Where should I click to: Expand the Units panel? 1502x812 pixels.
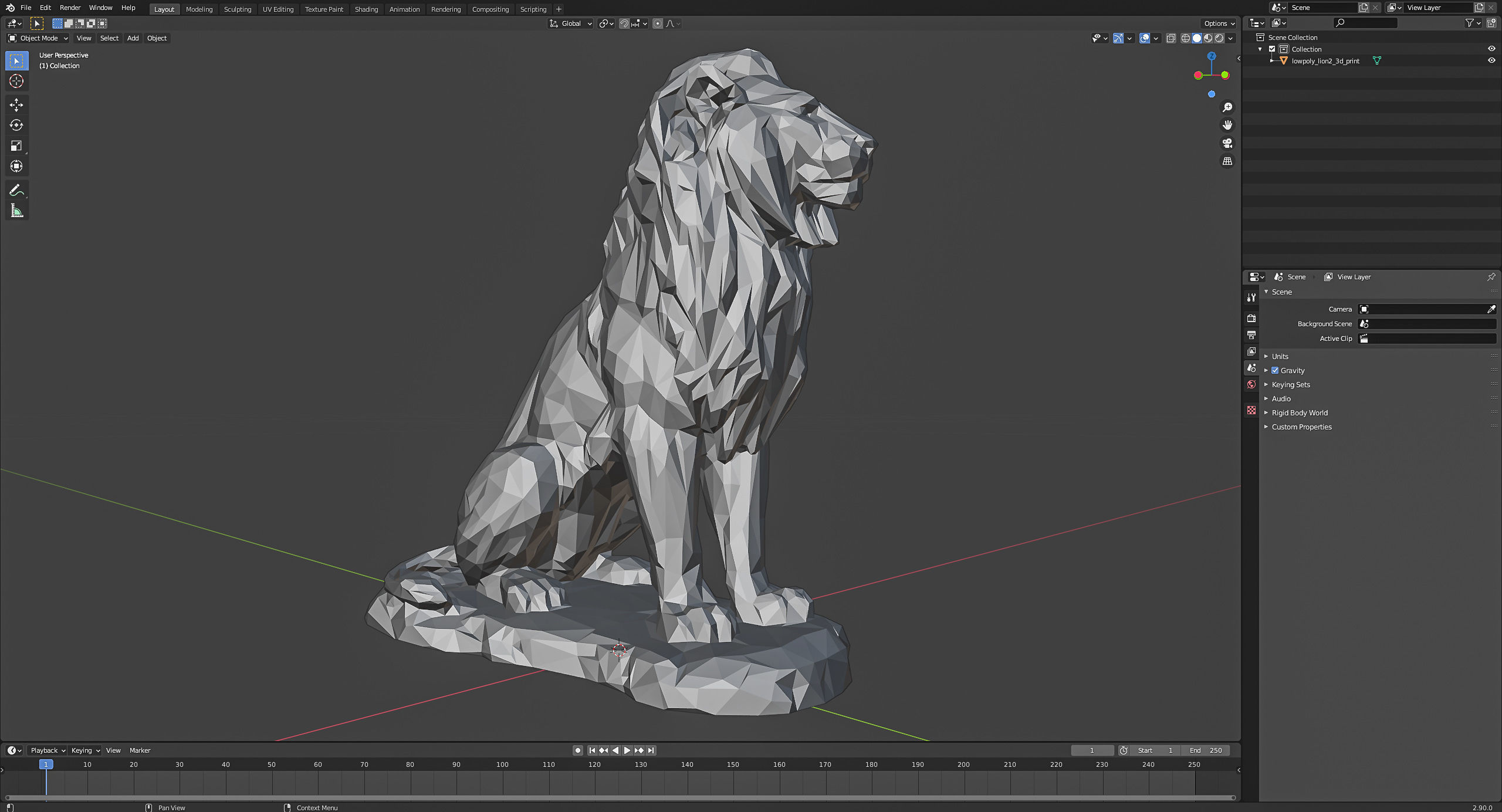[x=1280, y=356]
